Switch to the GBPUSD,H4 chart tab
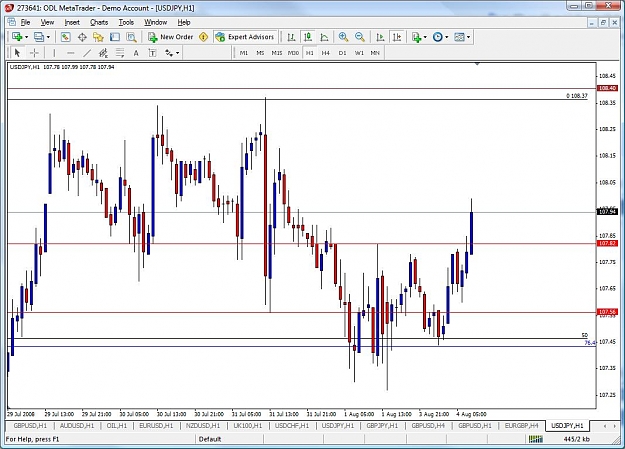The height and width of the screenshot is (449, 625). point(428,425)
